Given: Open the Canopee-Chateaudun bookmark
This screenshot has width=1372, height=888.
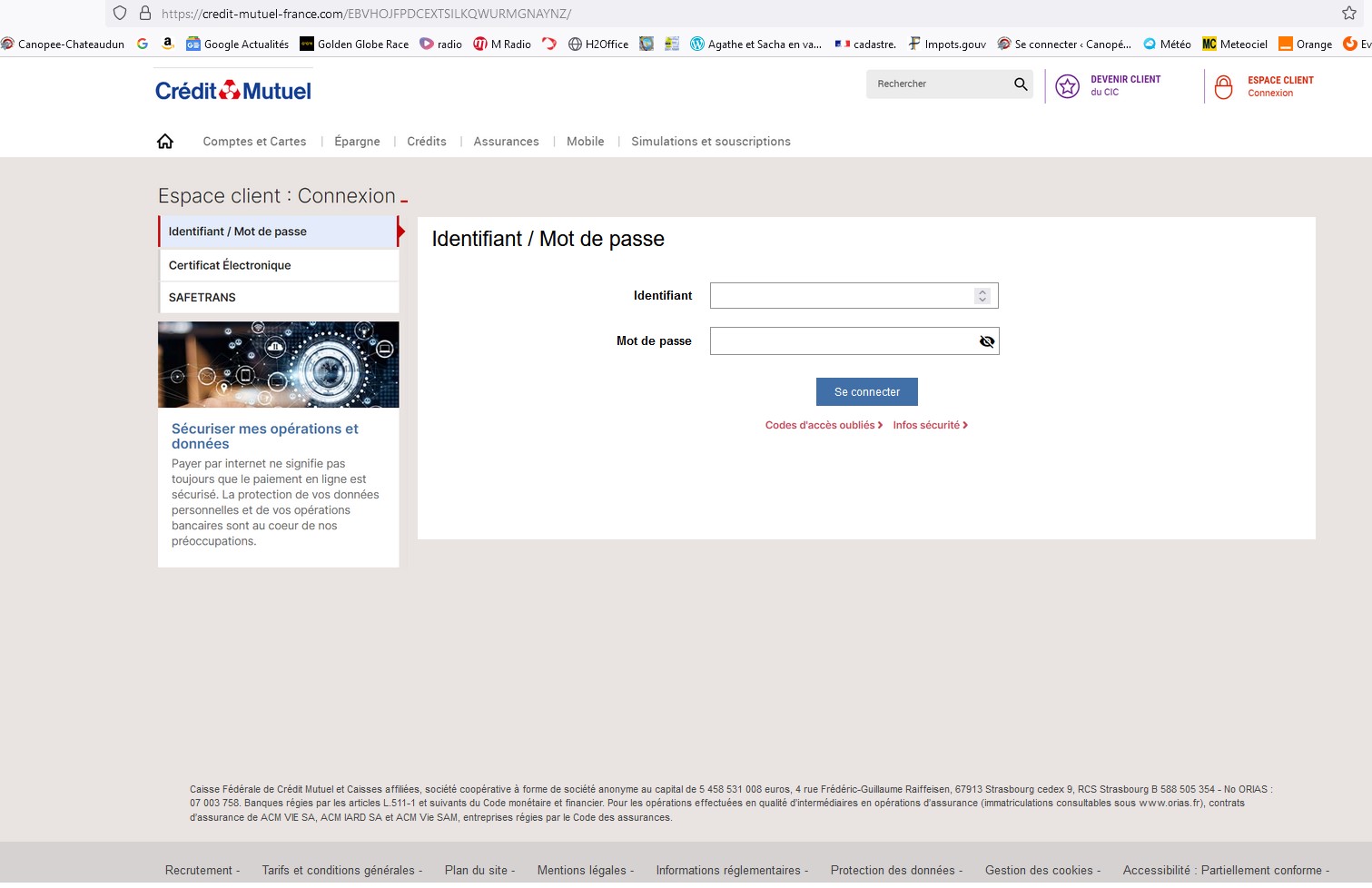Looking at the screenshot, I should [63, 44].
